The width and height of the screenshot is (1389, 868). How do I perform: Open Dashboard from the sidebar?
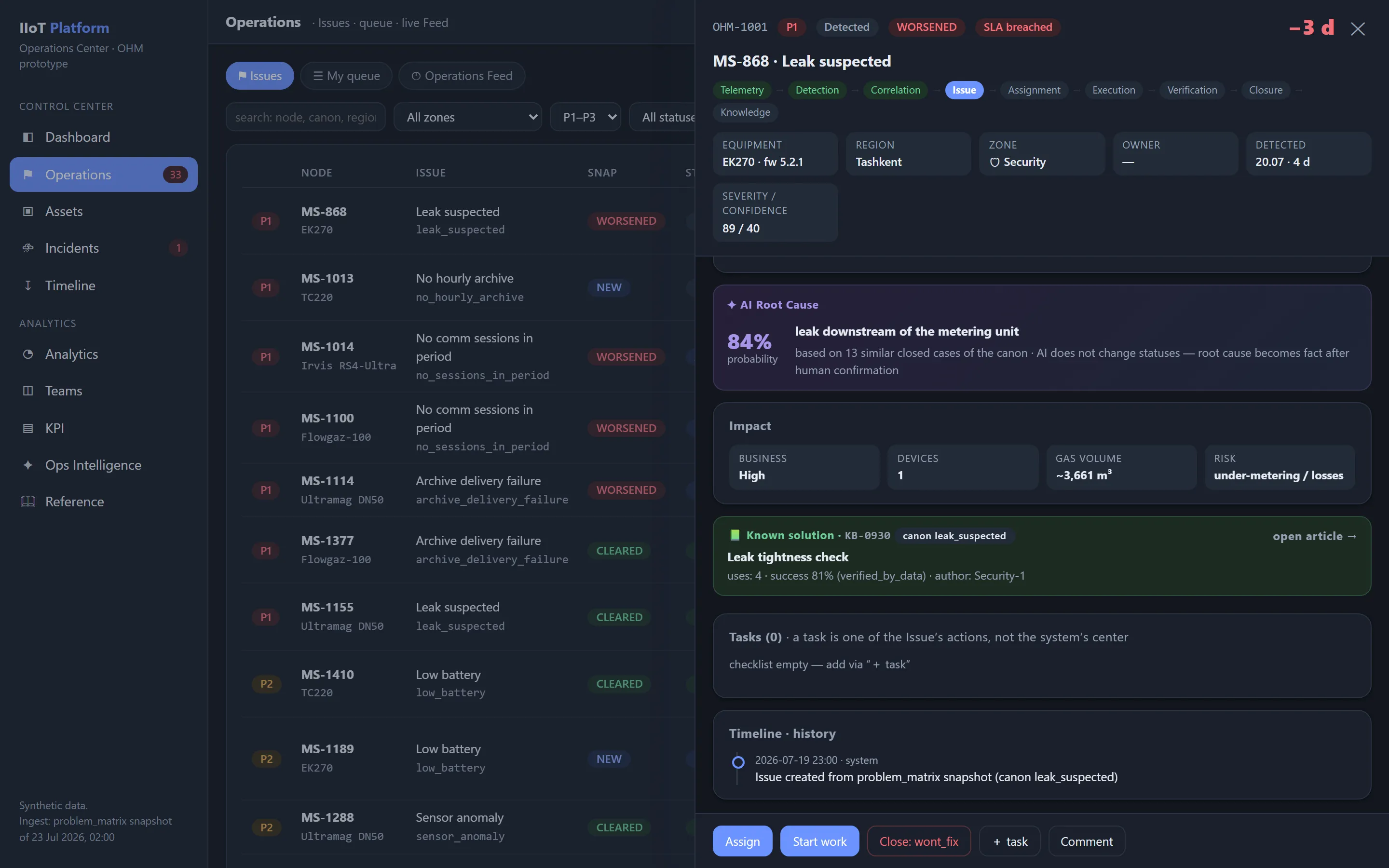pyautogui.click(x=103, y=137)
